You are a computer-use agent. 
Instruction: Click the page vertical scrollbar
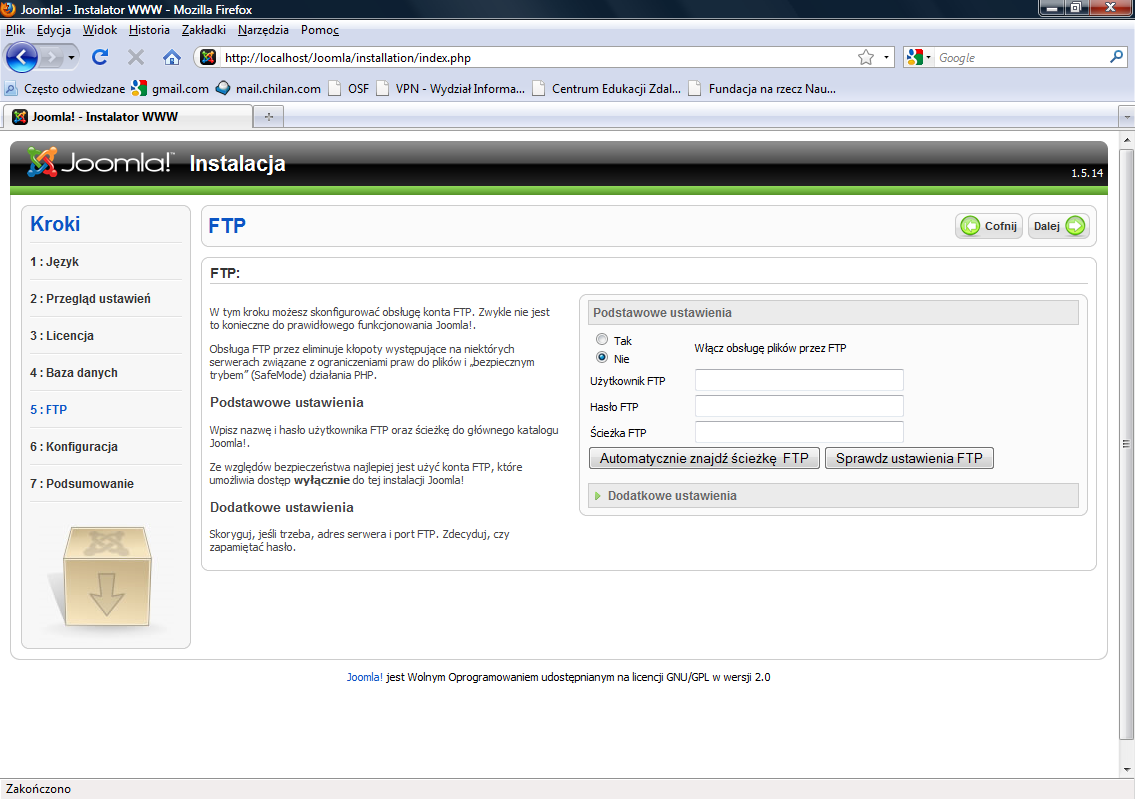(x=1126, y=446)
